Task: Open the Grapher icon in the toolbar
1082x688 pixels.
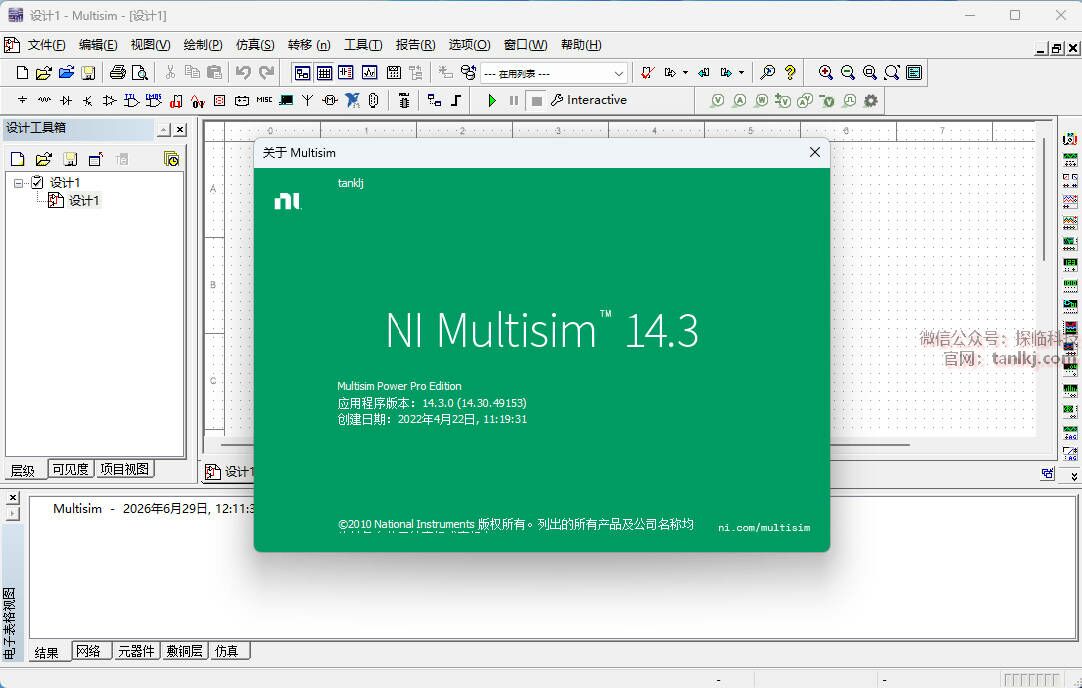Action: coord(370,72)
